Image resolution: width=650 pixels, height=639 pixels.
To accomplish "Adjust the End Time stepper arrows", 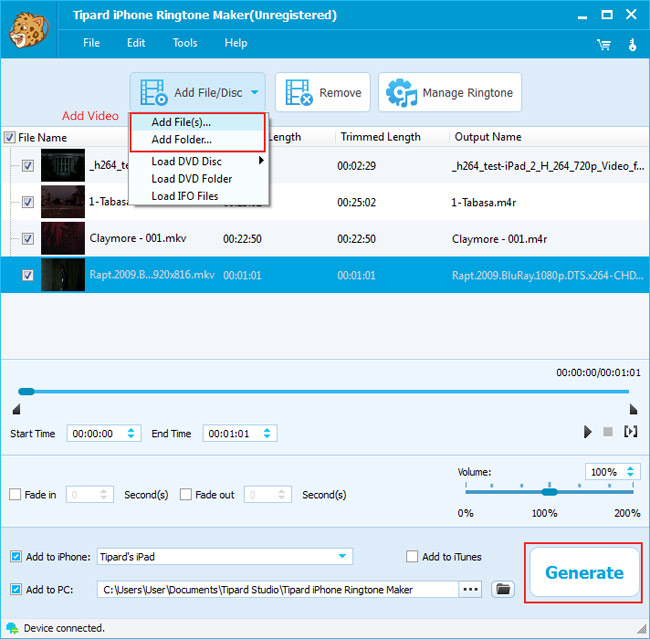I will pyautogui.click(x=267, y=433).
